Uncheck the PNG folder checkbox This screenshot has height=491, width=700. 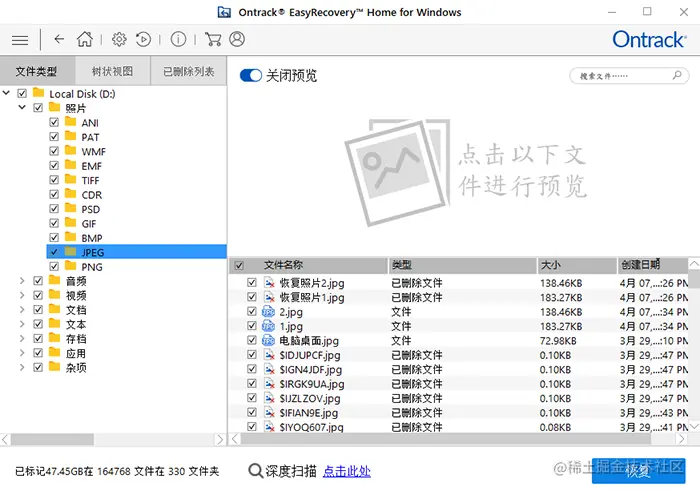point(54,266)
